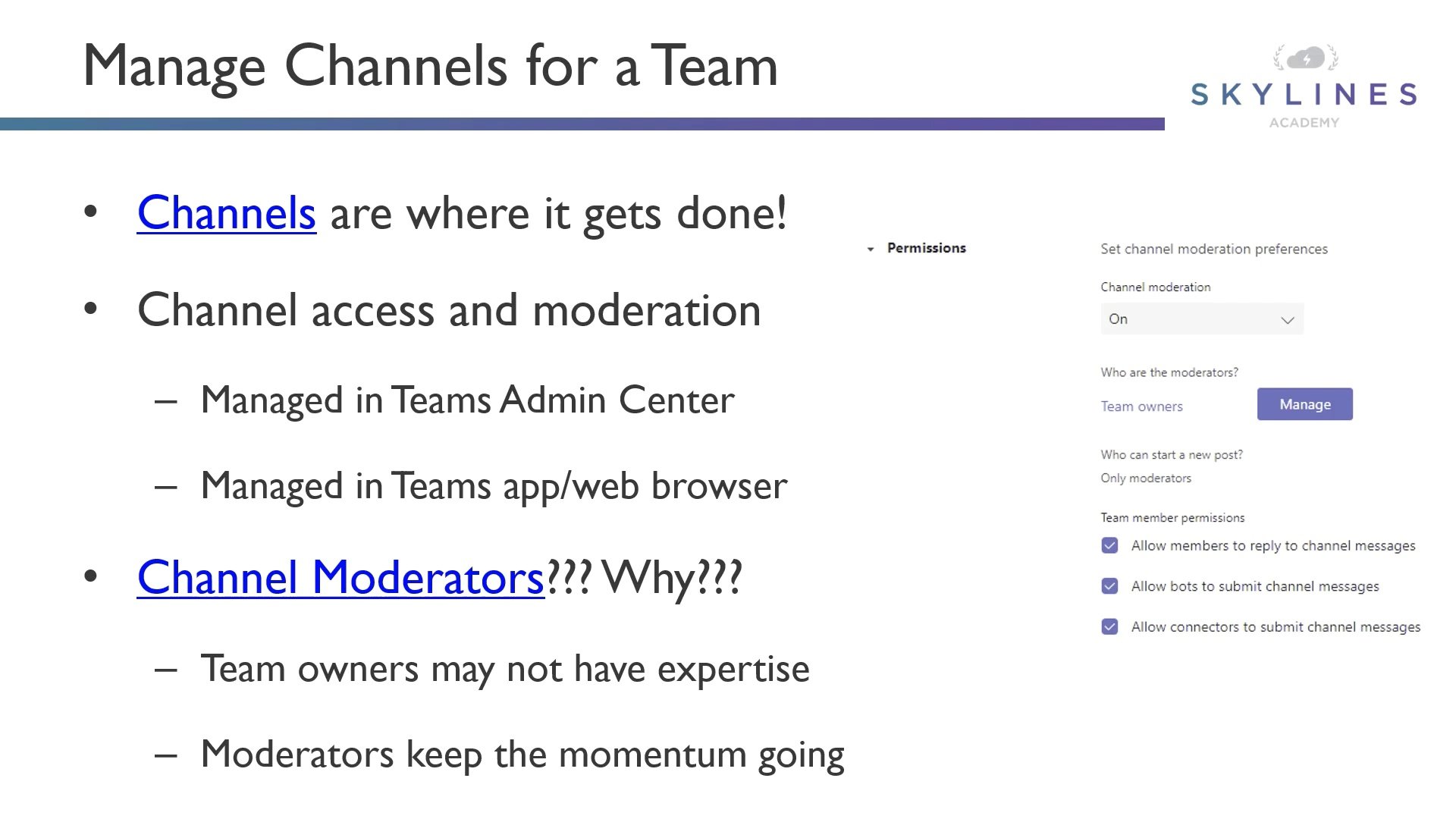Collapse the Permissions section arrow
1456x819 pixels.
click(x=871, y=249)
